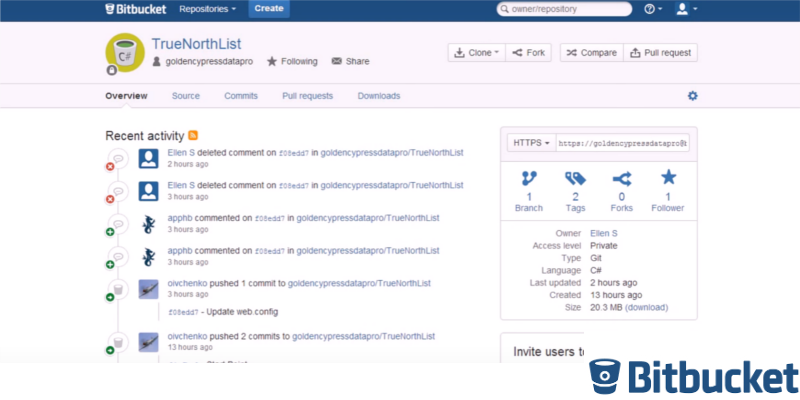Click the RSS feed icon beside Recent activity
Screen dimensions: 800x400
pos(194,135)
